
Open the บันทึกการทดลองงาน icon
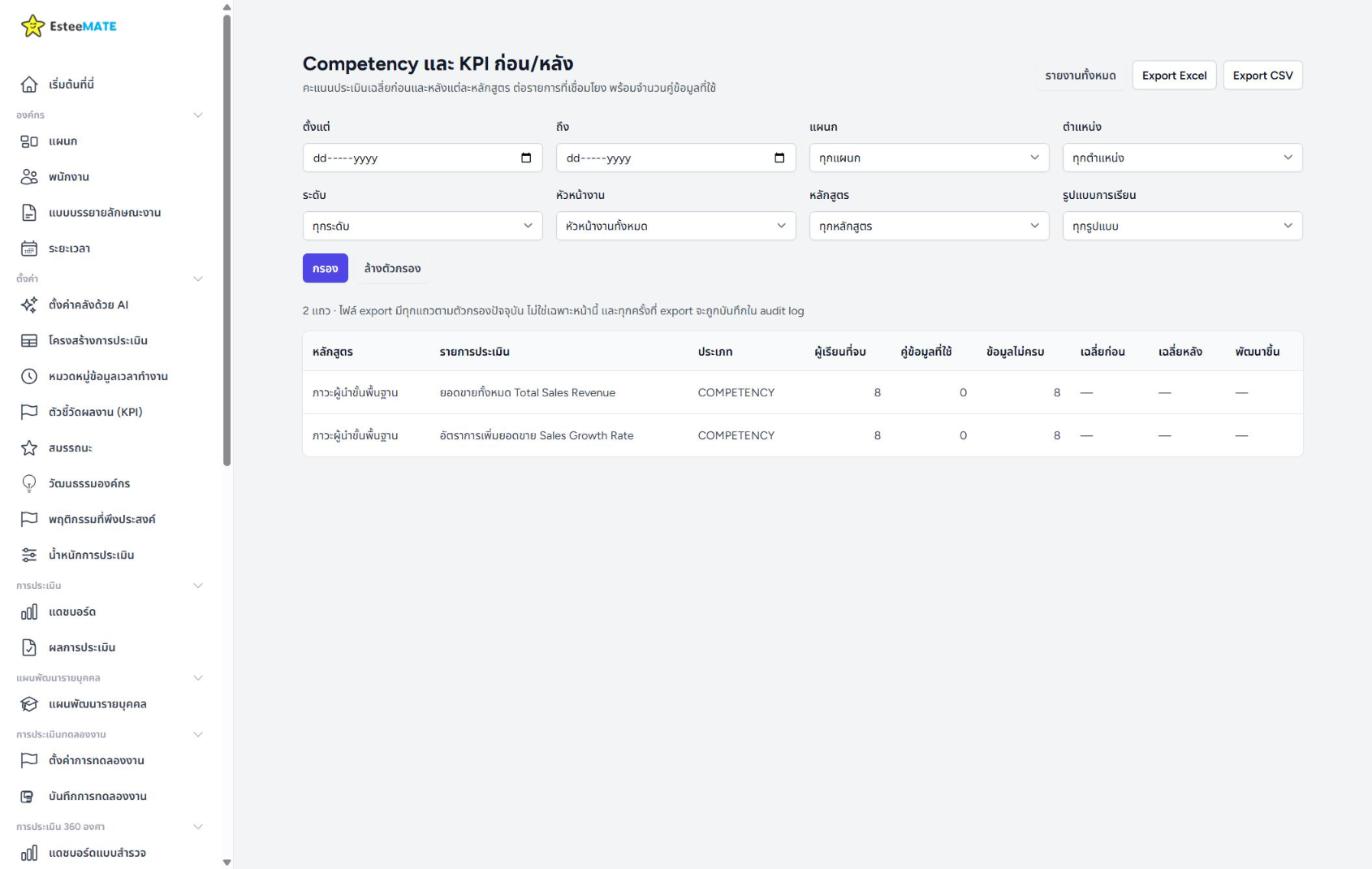29,797
